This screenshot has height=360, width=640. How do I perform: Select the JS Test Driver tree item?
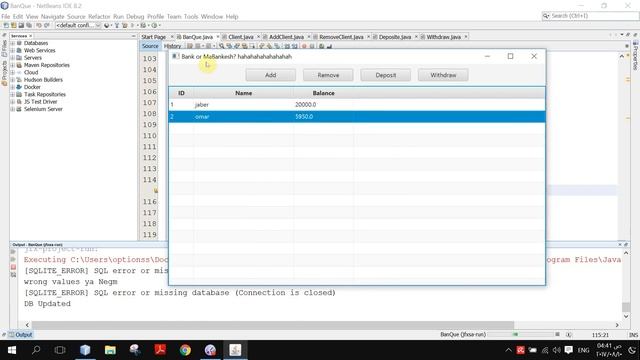tap(40, 102)
